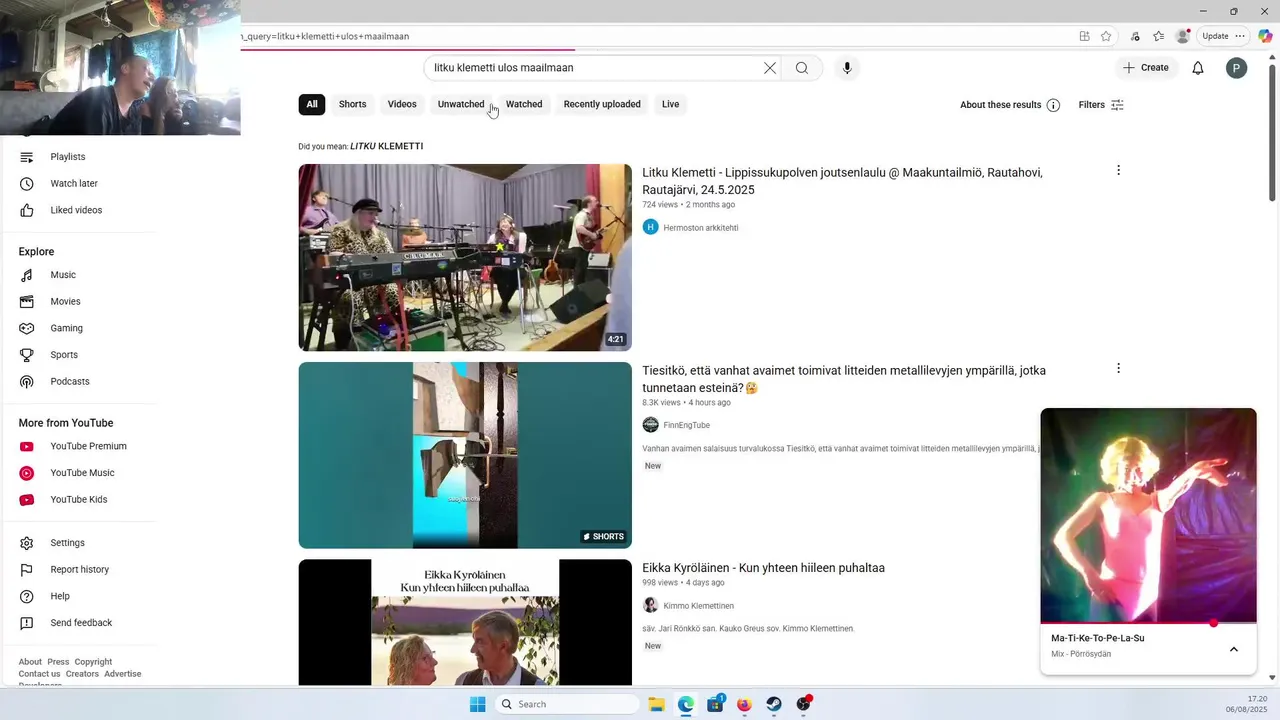Select the Unwatched filter chip

(x=461, y=104)
